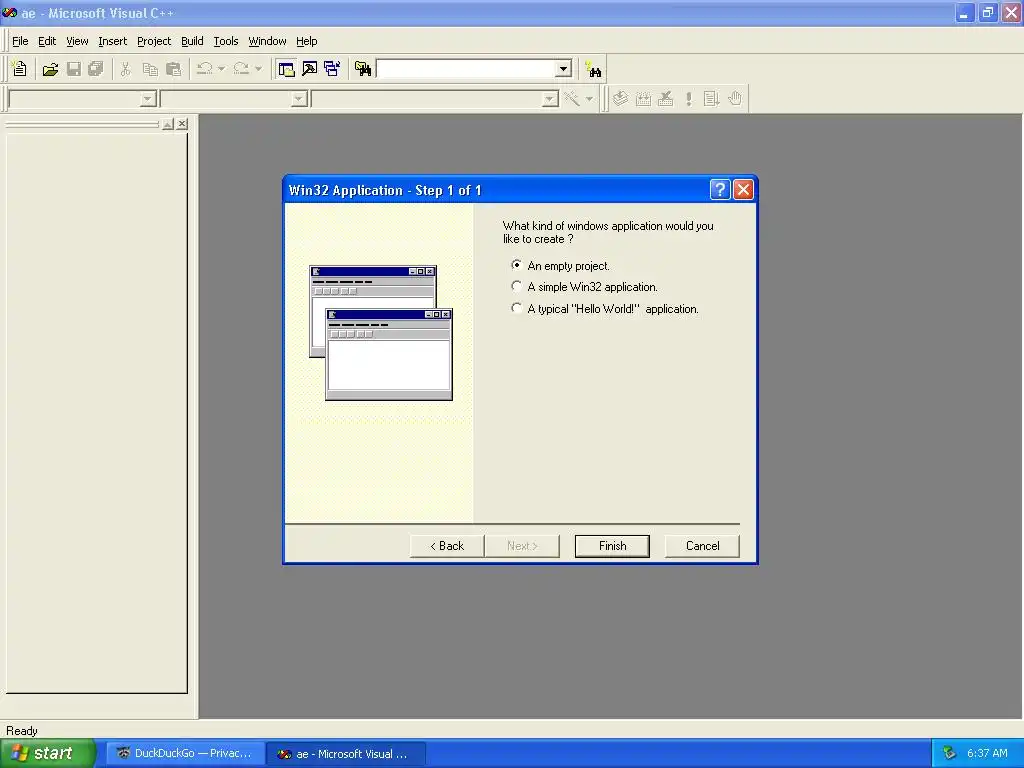Expand the WizardBar filter combo box
This screenshot has width=1024, height=768.
point(299,99)
